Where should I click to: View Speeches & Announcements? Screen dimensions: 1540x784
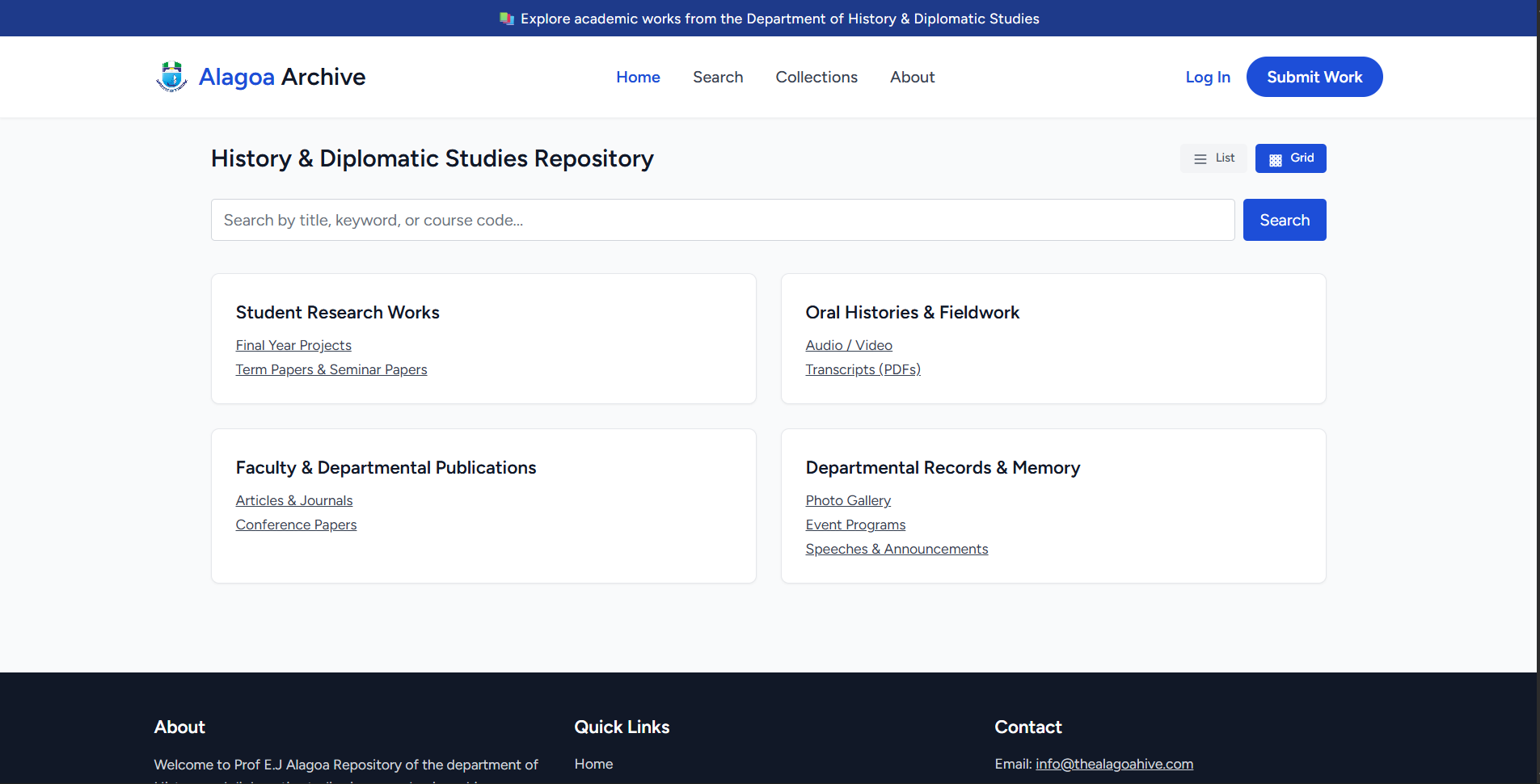(897, 549)
